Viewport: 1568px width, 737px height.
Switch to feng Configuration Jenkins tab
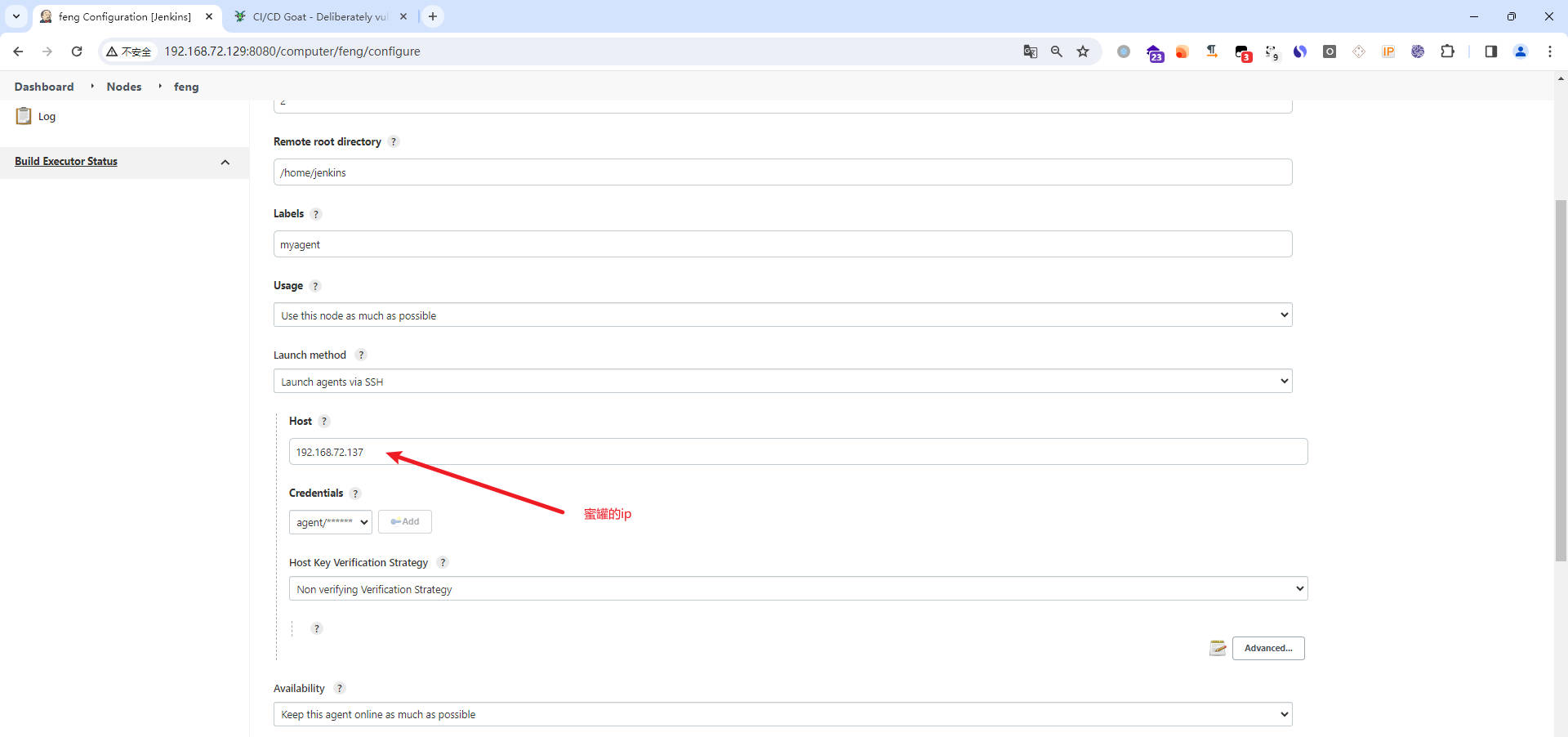(126, 16)
